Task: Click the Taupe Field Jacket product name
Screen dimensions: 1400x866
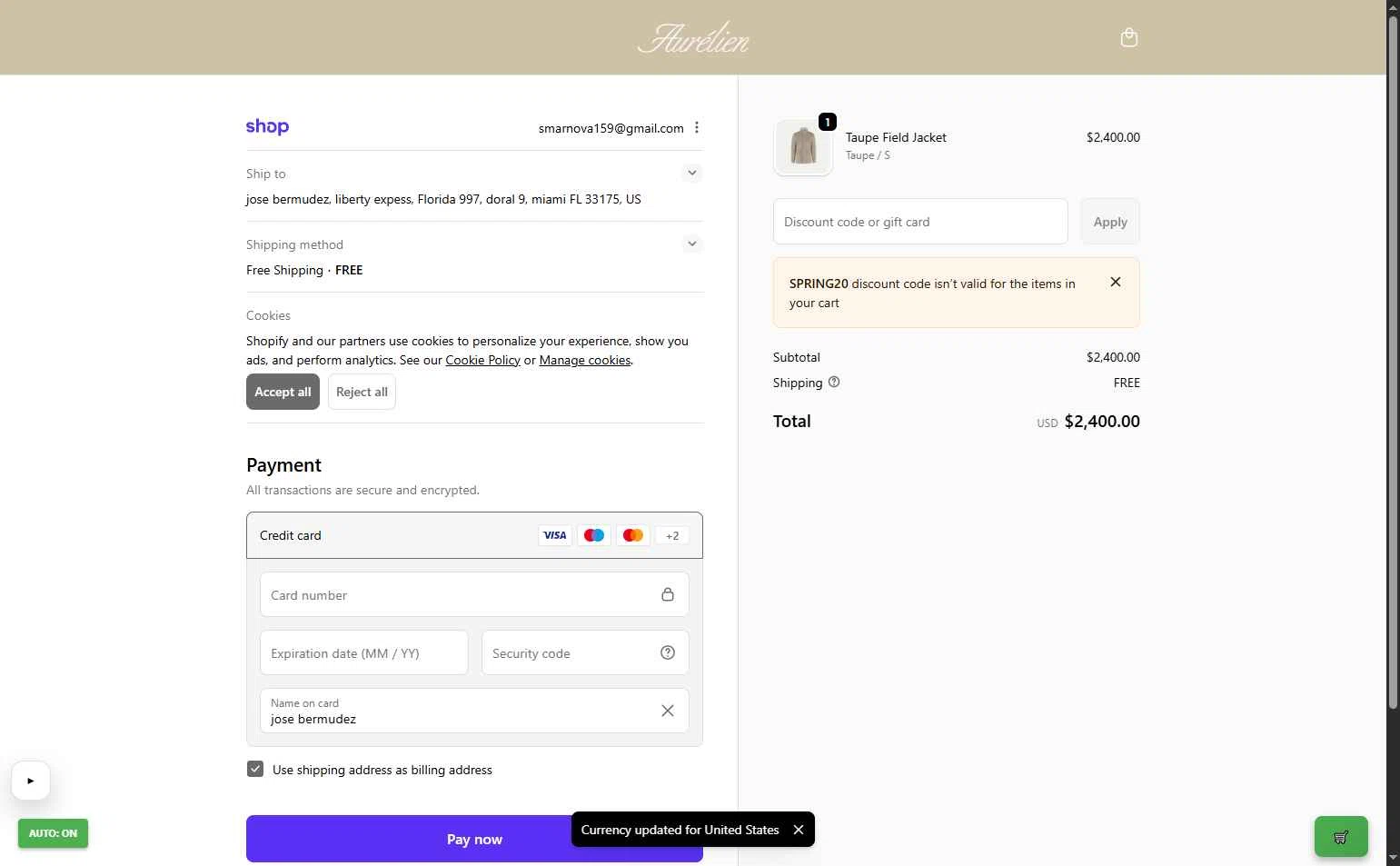Action: [896, 137]
